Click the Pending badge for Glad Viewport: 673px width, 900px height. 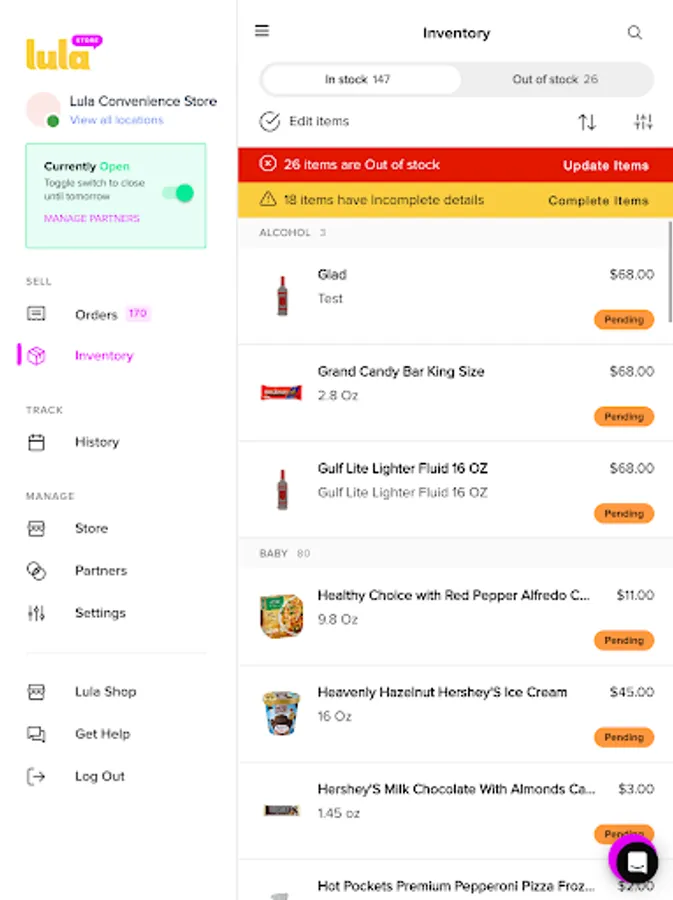(x=624, y=320)
